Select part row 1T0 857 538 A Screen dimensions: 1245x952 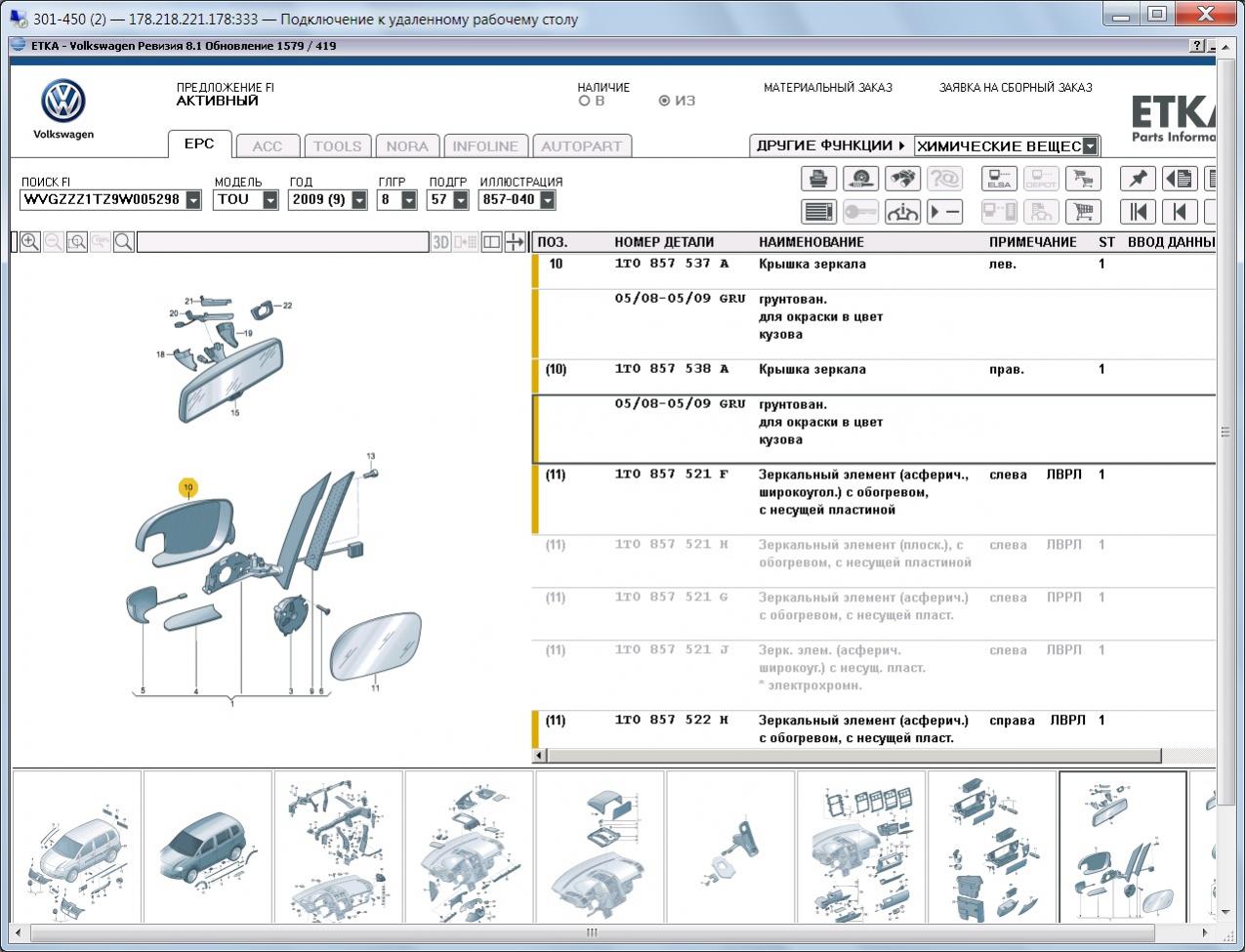[874, 377]
